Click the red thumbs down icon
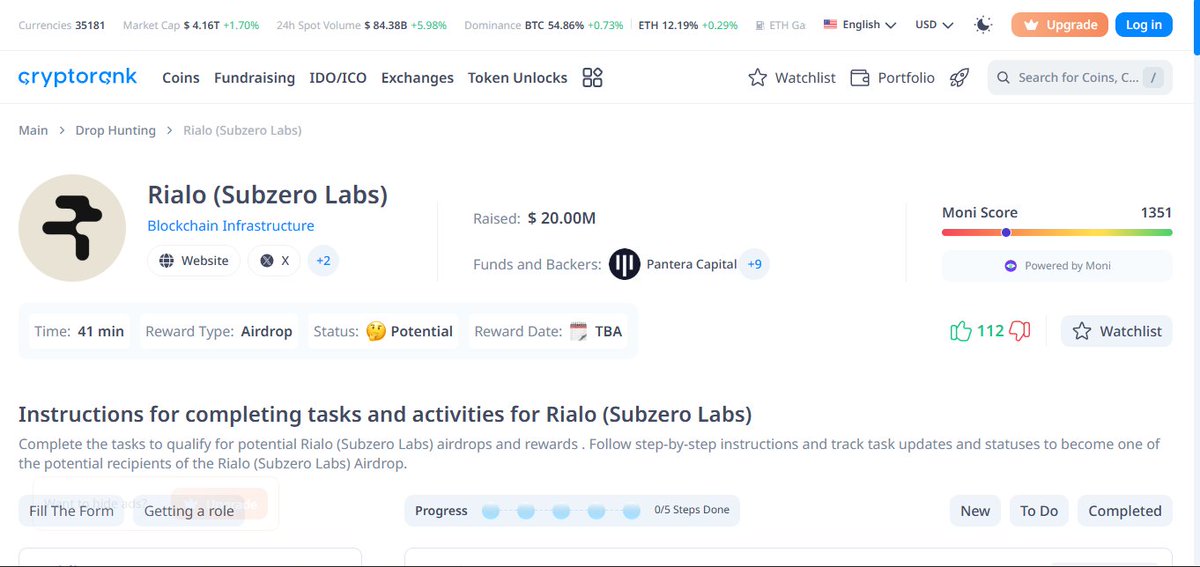This screenshot has width=1200, height=567. [x=1020, y=331]
